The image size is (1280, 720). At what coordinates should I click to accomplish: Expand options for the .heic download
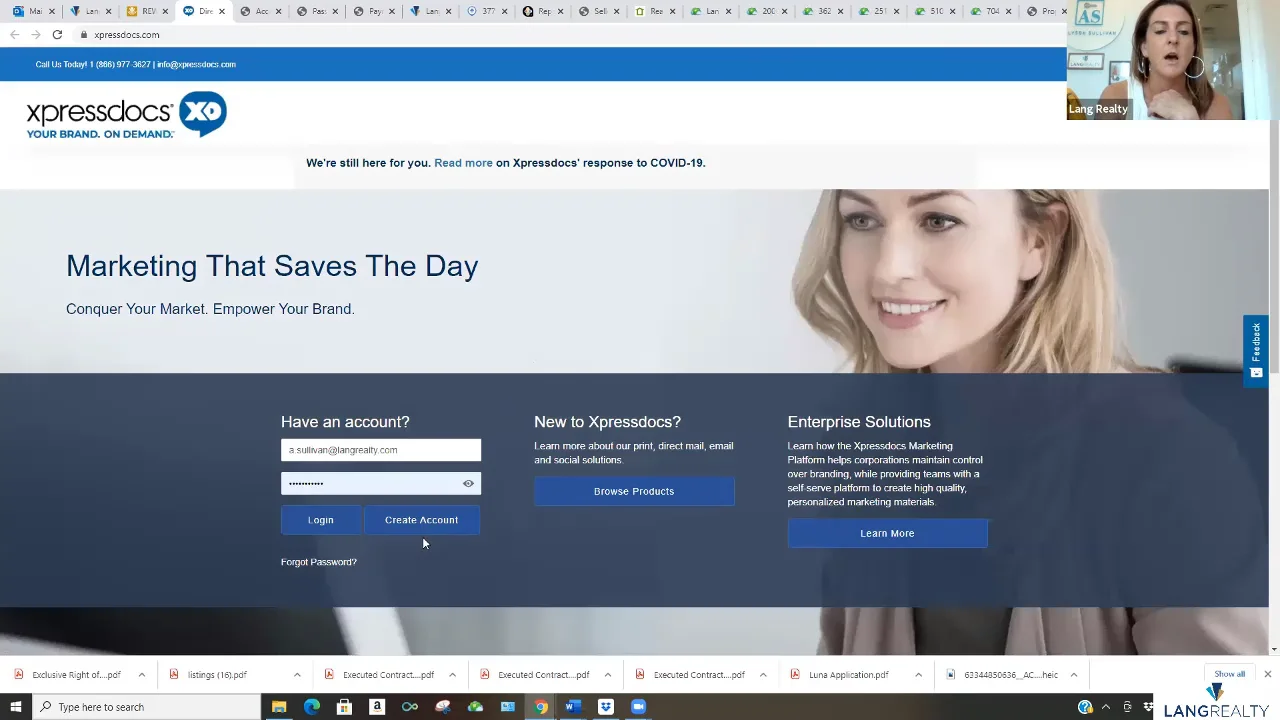(x=1074, y=675)
